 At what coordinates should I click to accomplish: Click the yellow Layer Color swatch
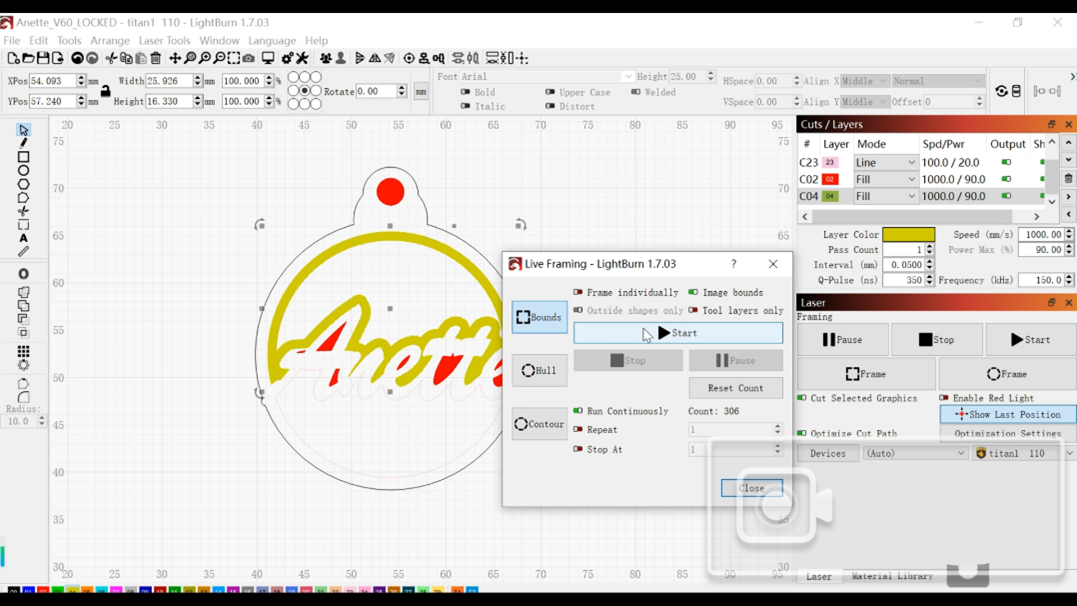tap(908, 235)
